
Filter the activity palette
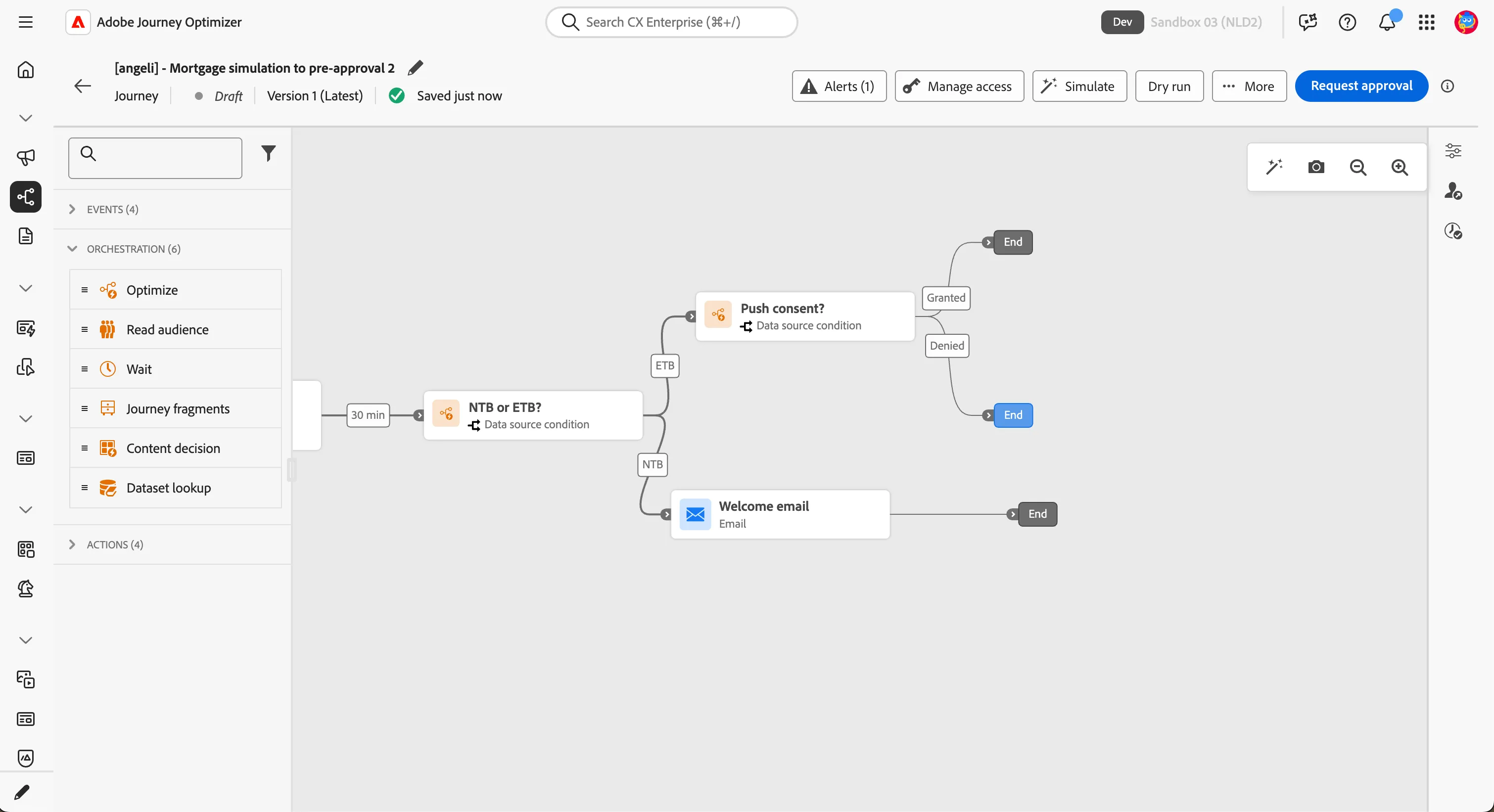coord(268,153)
